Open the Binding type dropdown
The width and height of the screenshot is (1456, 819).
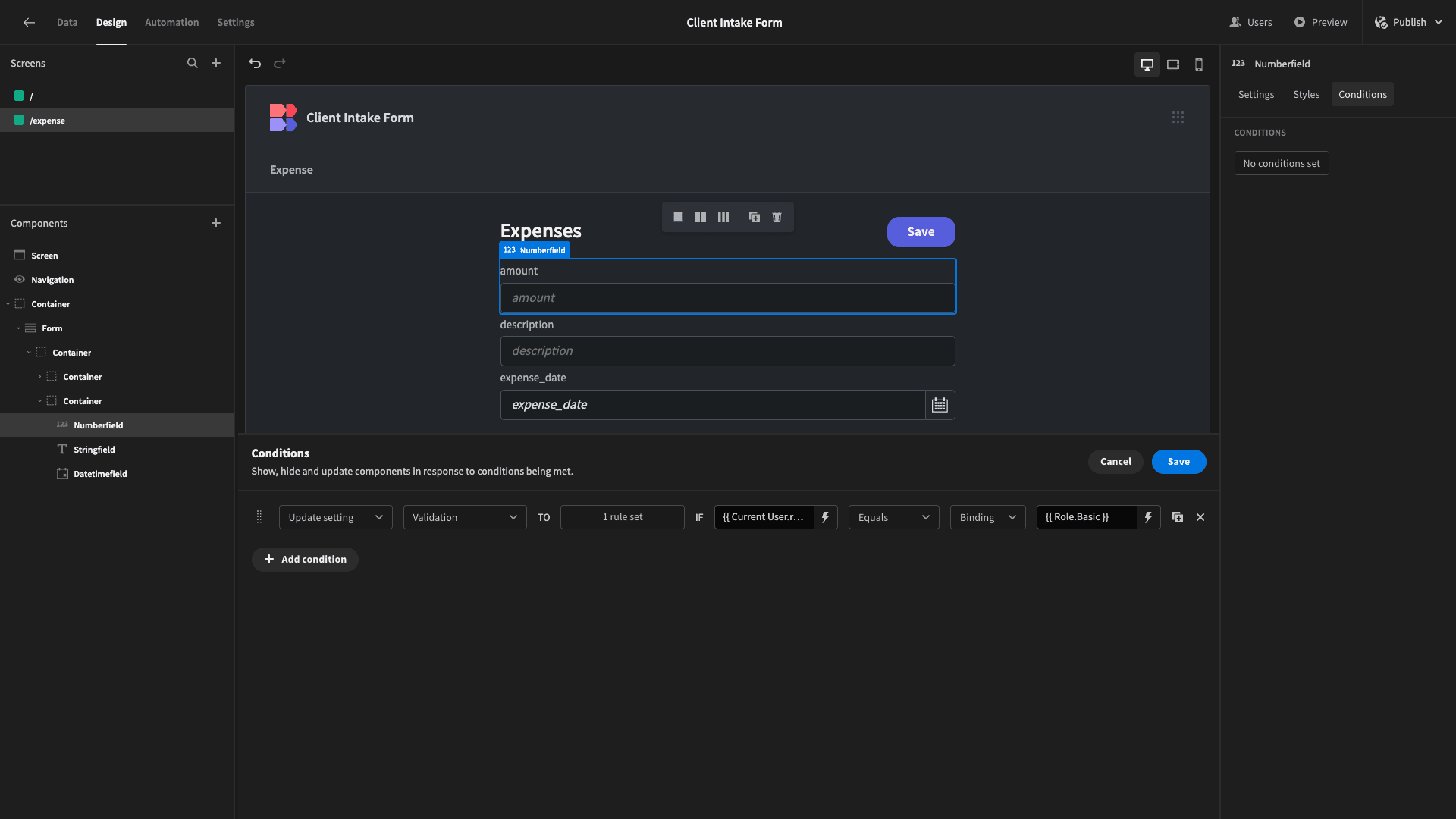[x=988, y=517]
